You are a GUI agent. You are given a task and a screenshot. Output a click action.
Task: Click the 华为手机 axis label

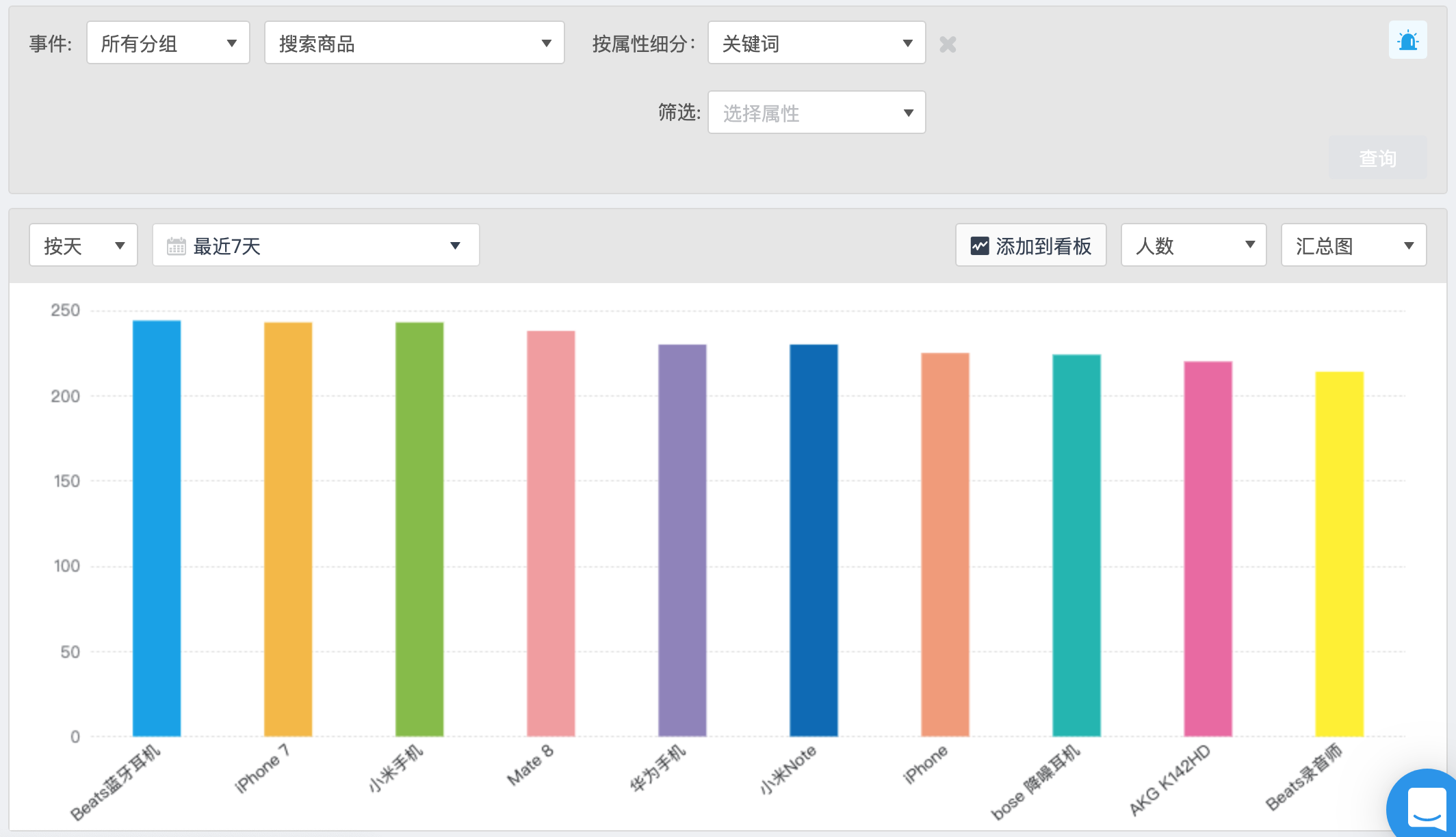pos(658,769)
